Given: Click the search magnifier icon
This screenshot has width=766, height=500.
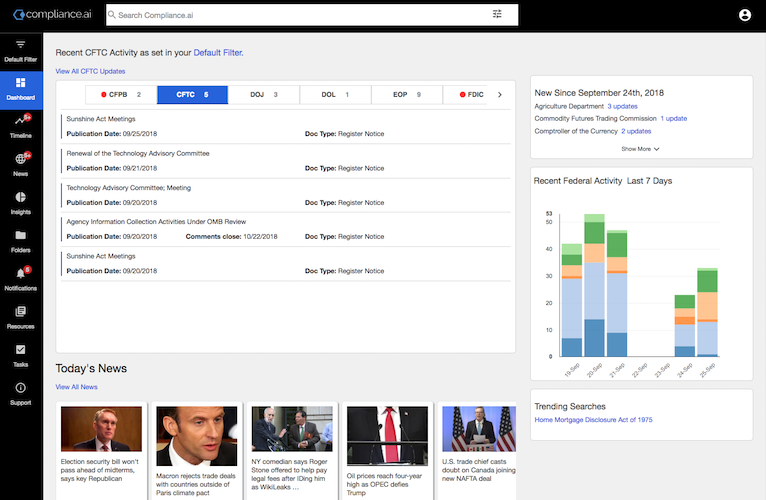Looking at the screenshot, I should coord(112,15).
